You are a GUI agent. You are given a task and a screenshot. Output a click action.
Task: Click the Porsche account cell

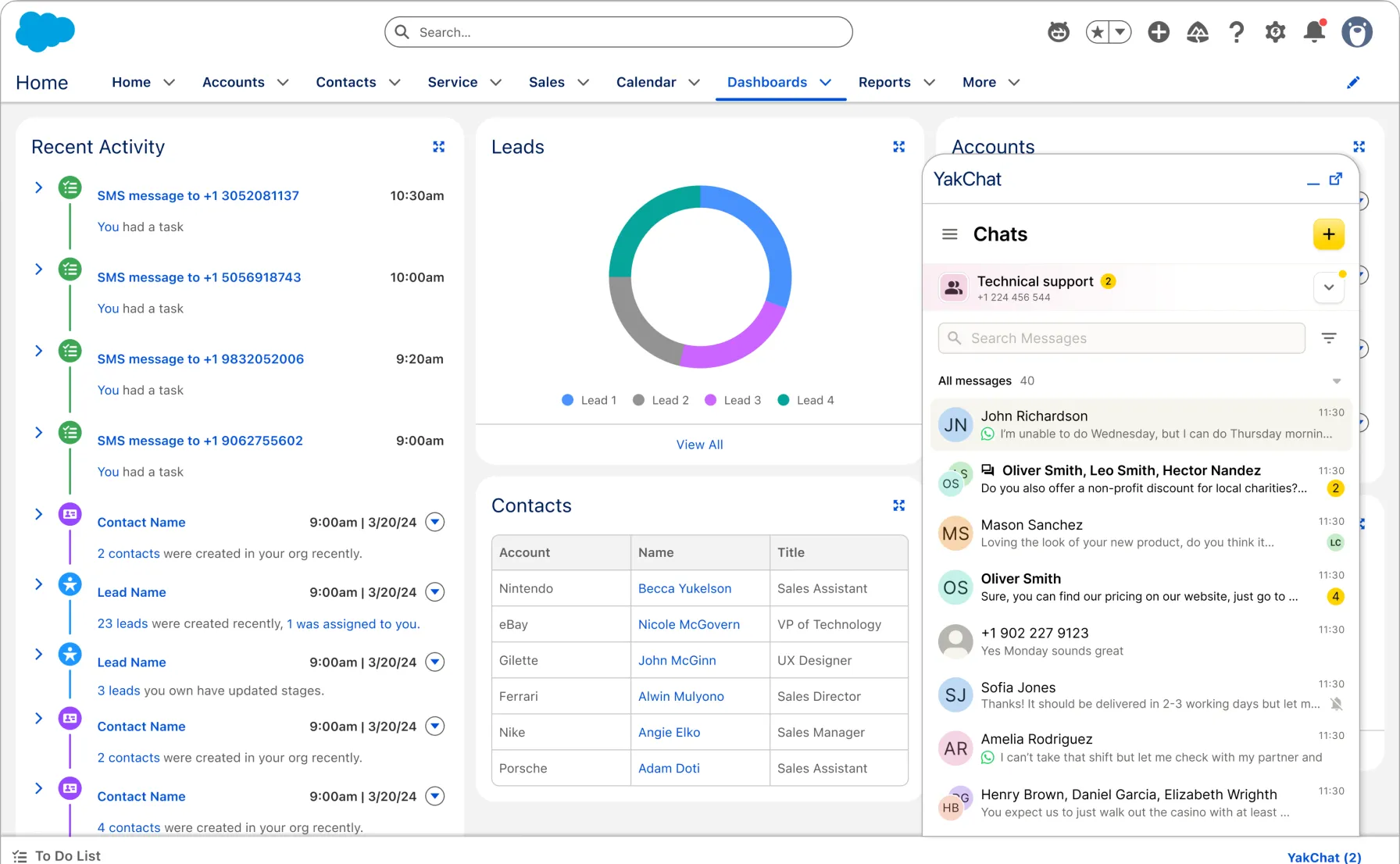click(x=562, y=768)
